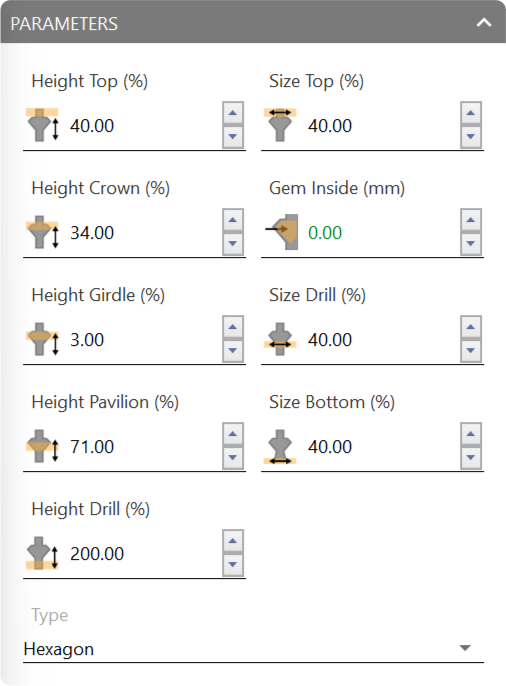Decrease Height Crown value with down arrow

click(x=233, y=243)
